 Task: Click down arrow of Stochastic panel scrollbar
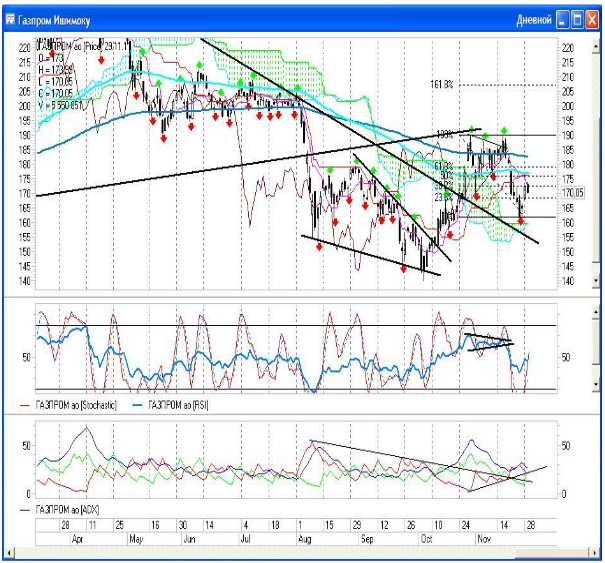[596, 384]
